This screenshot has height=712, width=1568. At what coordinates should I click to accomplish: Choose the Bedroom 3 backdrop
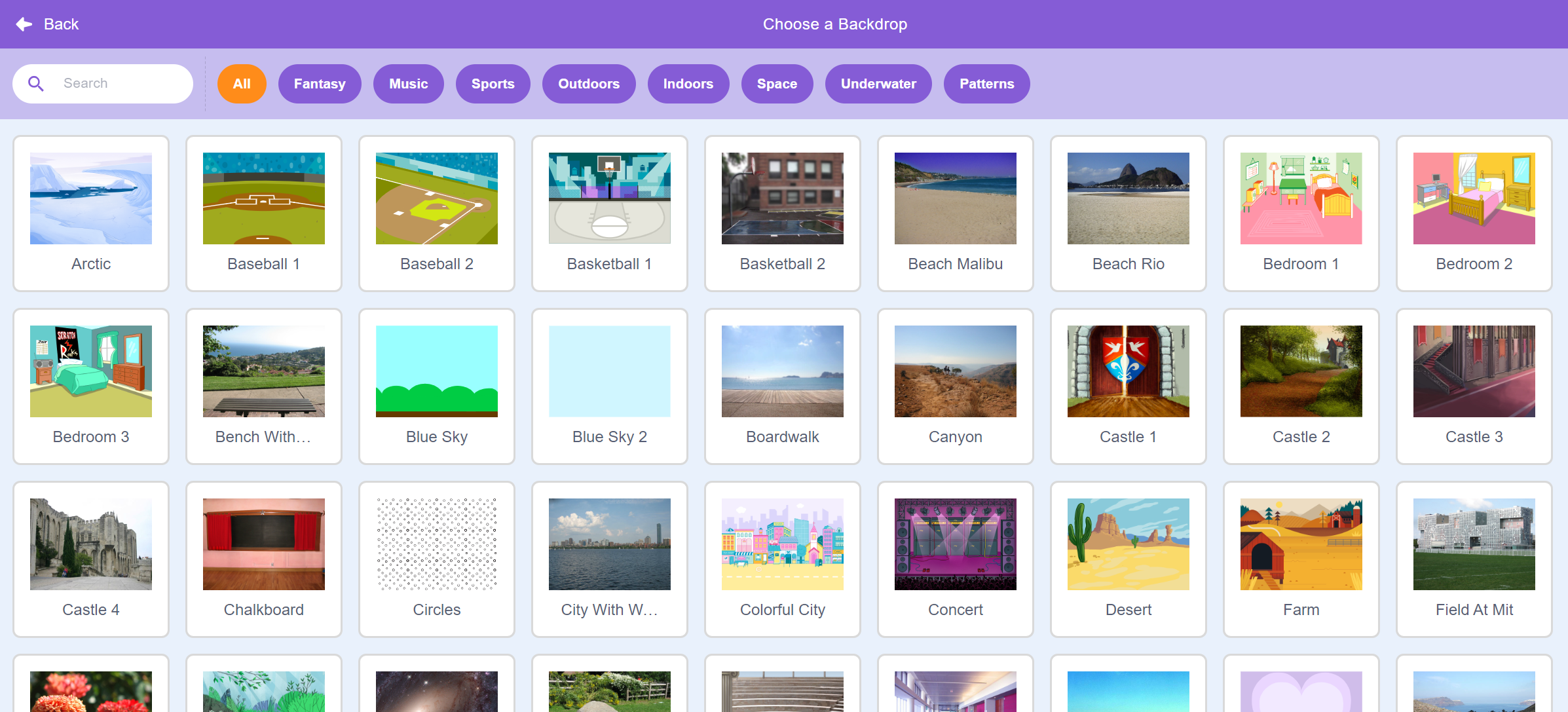(91, 386)
